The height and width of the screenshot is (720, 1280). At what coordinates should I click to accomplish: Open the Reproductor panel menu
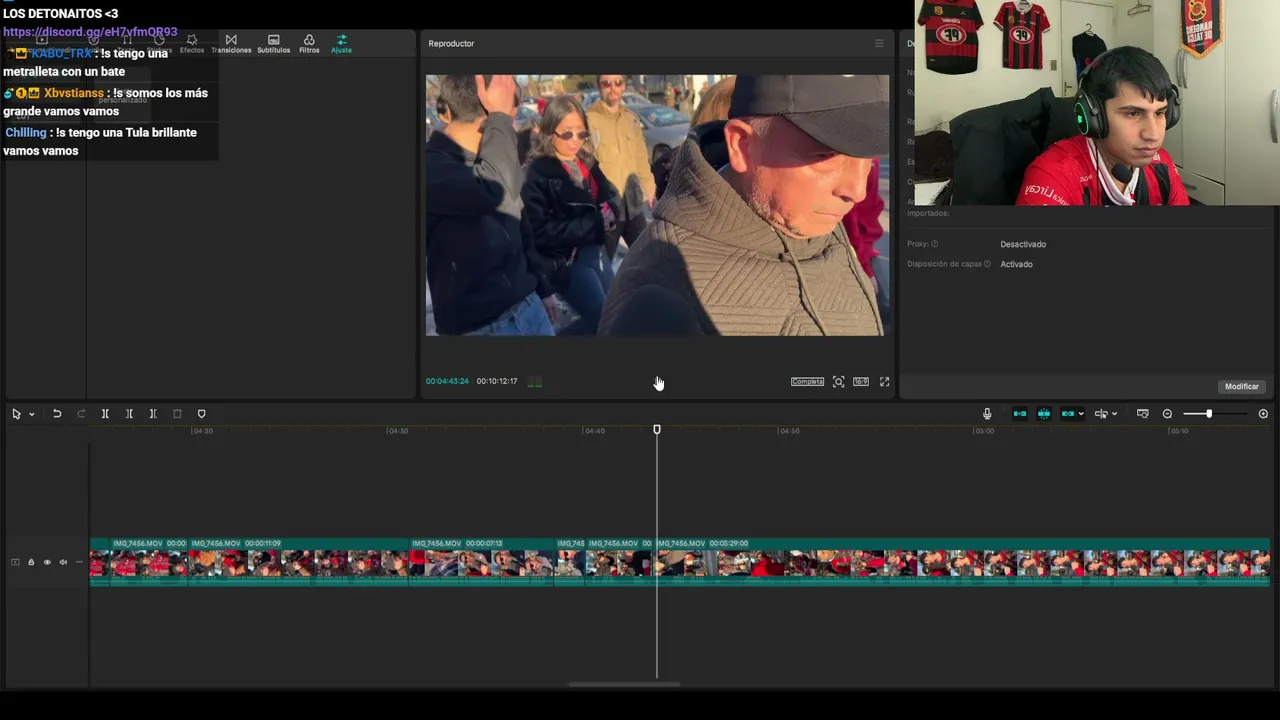879,43
